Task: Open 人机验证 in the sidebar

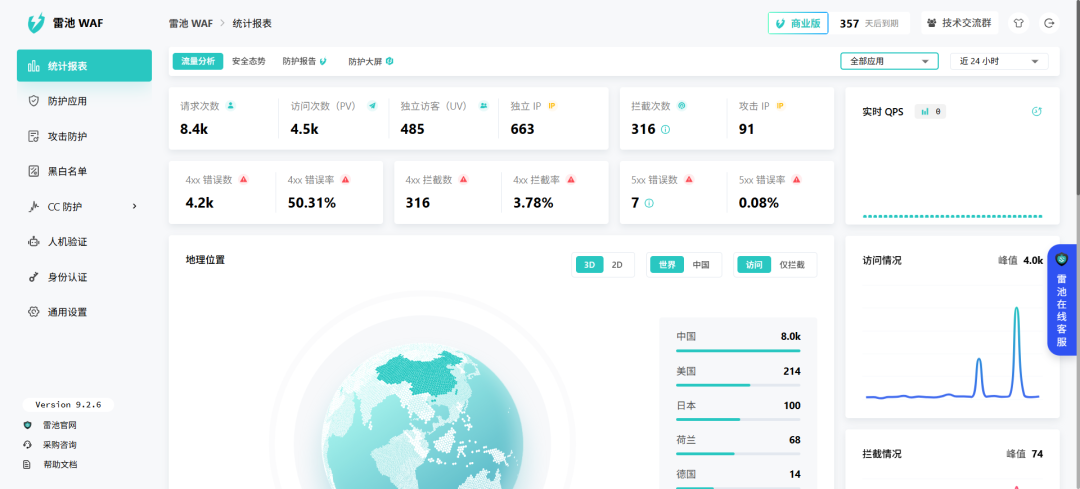Action: point(84,242)
